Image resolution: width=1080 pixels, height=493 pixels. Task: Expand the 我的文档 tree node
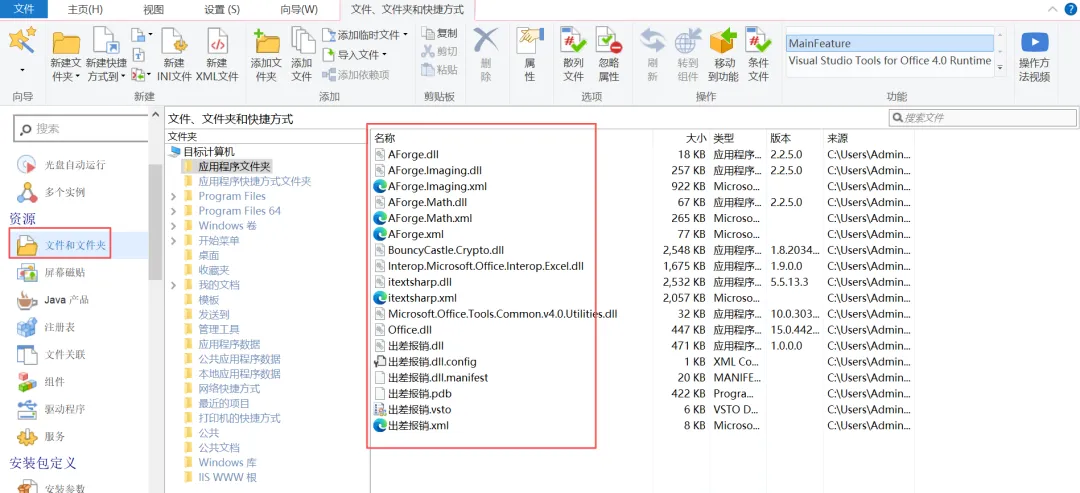click(174, 285)
